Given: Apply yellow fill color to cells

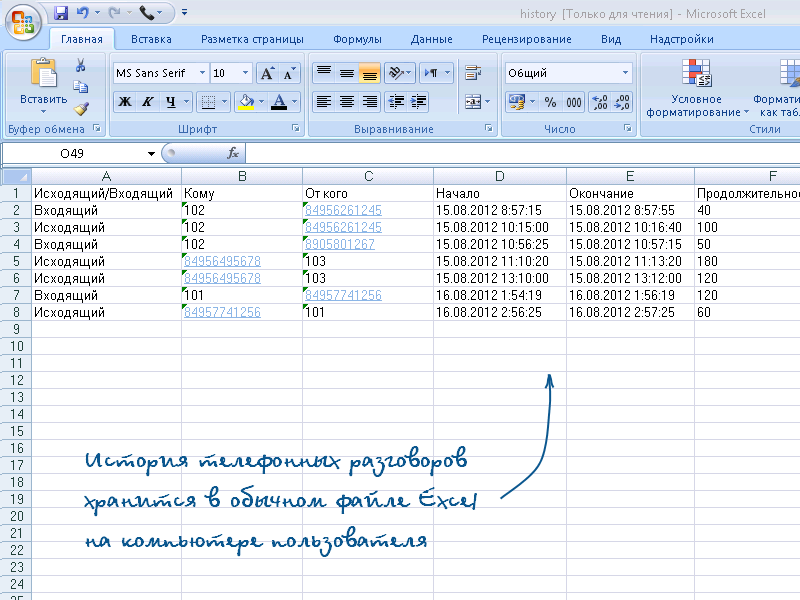Looking at the screenshot, I should pos(246,102).
